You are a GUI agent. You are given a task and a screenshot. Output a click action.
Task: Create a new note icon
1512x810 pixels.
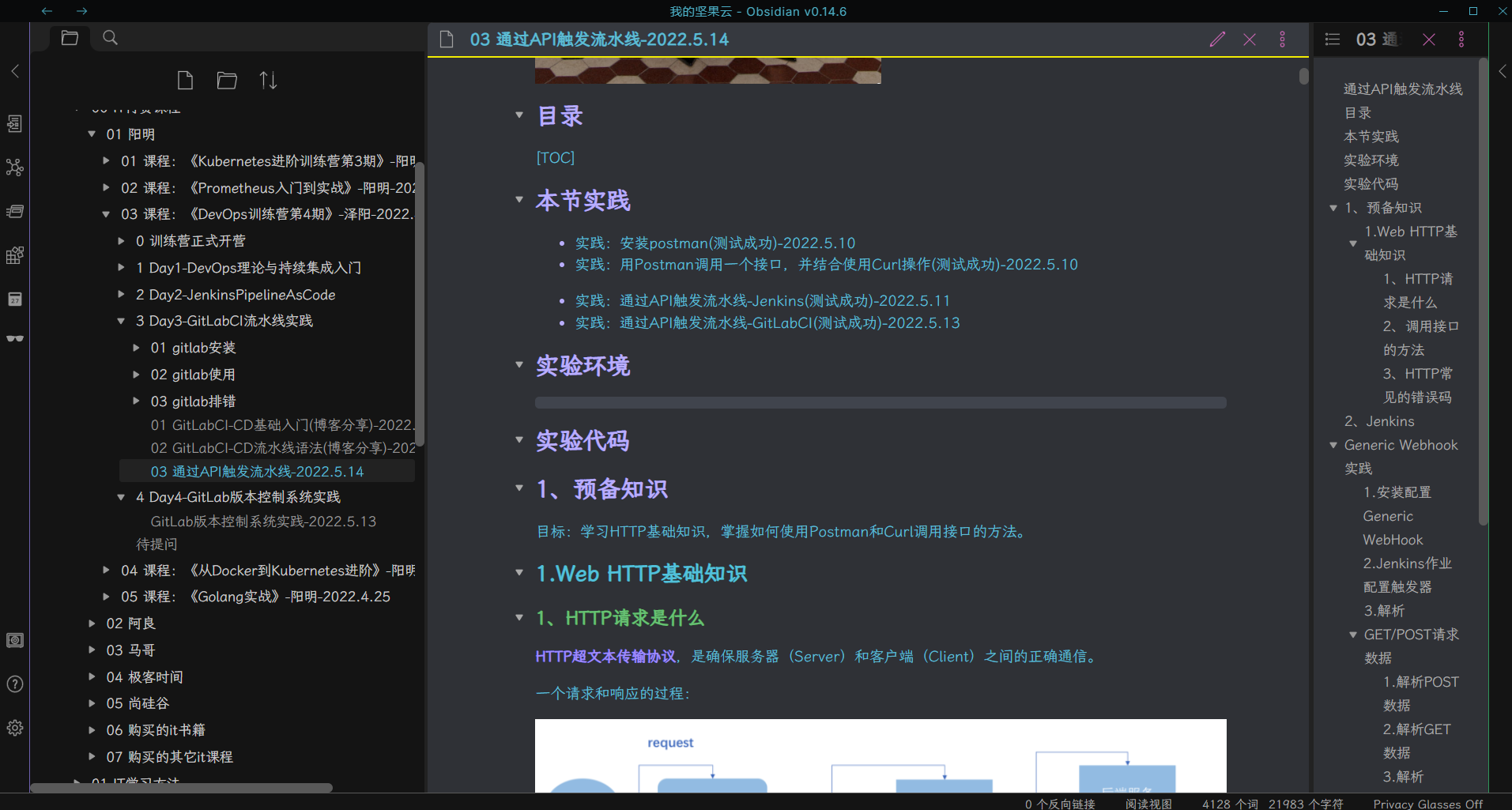point(185,80)
